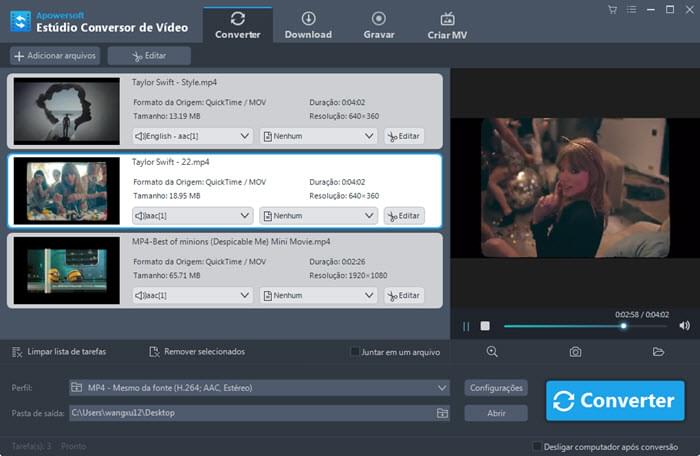Select the Taylor Swift - Style.mp4 thumbnail

pos(67,111)
